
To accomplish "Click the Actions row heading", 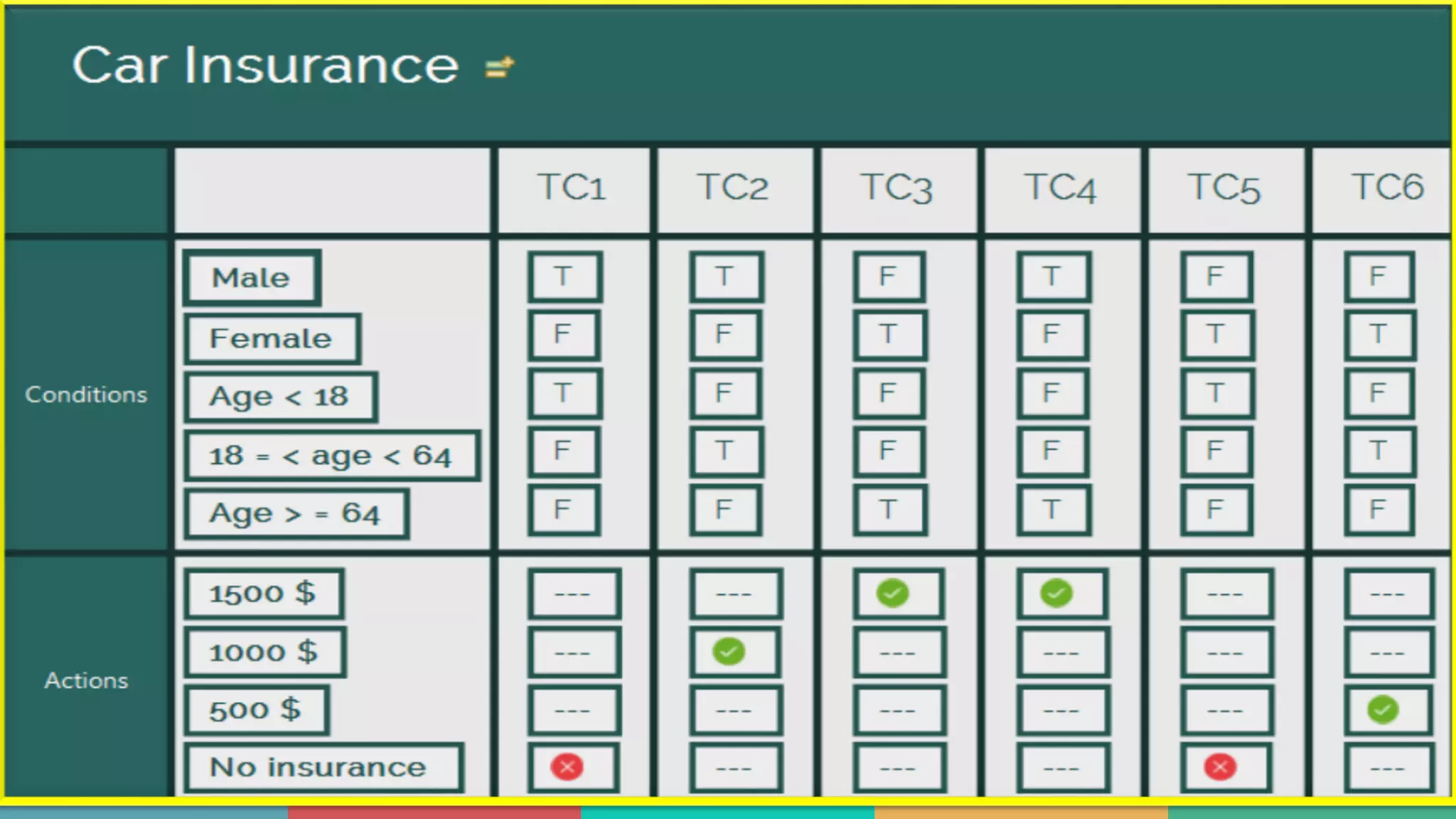I will coord(86,680).
